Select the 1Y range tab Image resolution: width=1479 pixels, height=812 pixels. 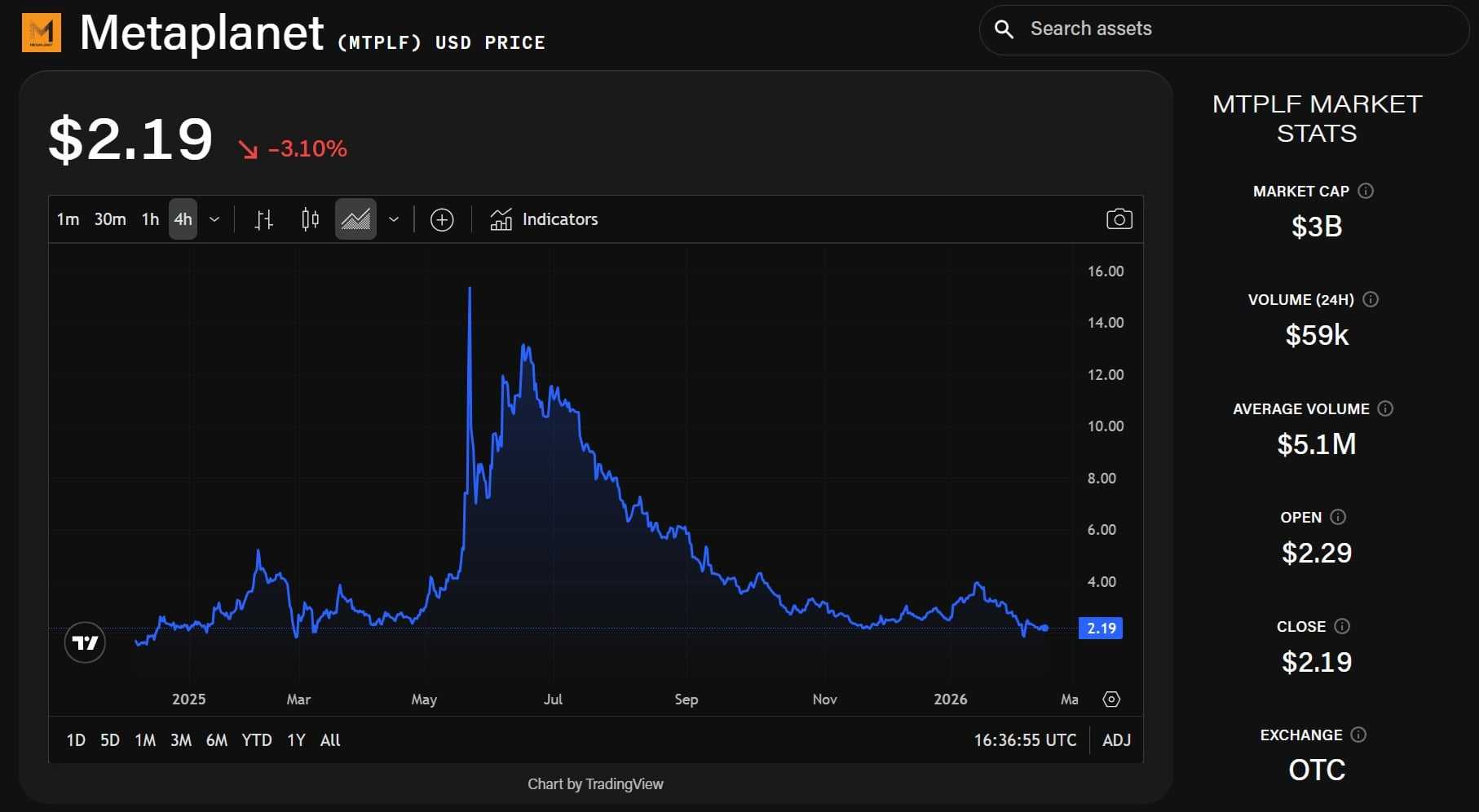295,740
